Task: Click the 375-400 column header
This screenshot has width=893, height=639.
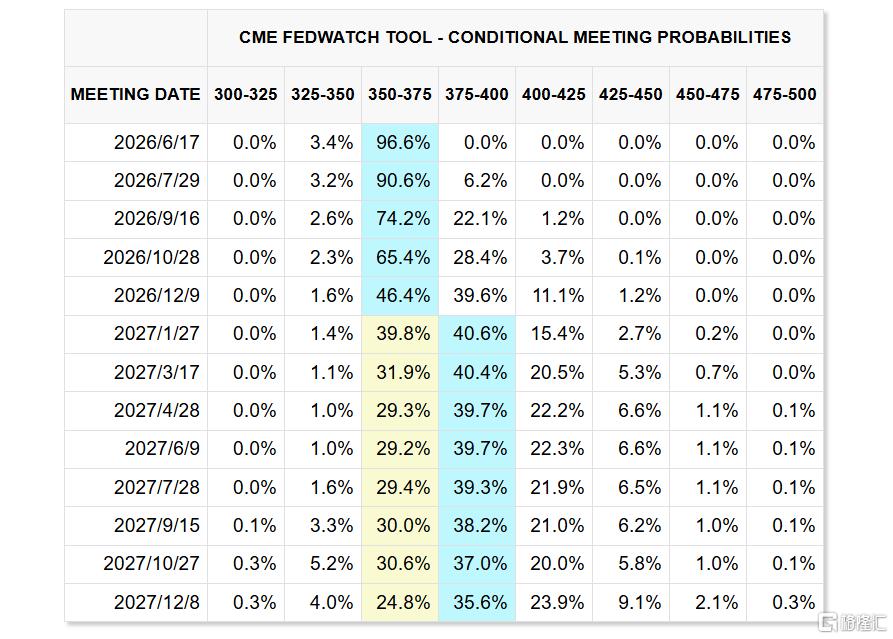Action: (477, 95)
